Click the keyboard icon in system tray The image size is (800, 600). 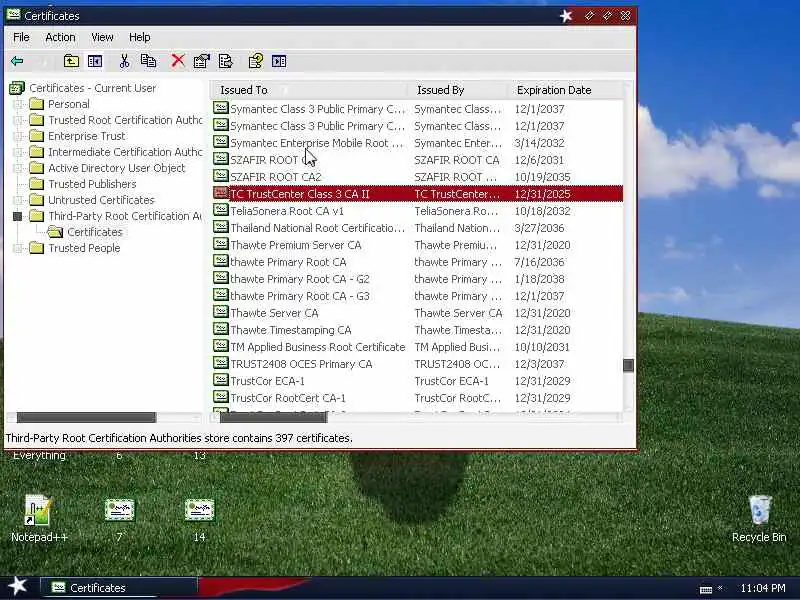706,589
